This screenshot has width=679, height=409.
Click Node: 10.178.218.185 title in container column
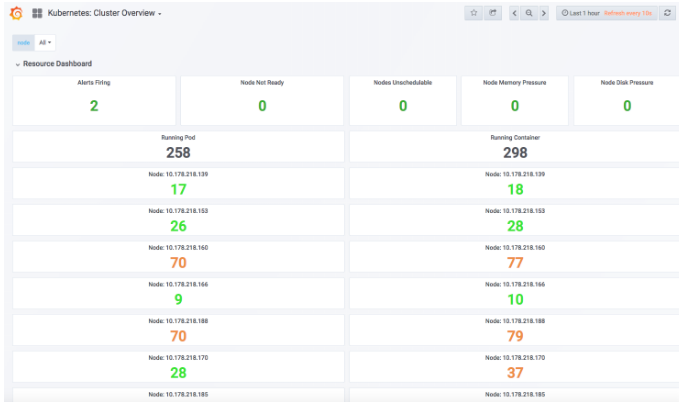(515, 395)
